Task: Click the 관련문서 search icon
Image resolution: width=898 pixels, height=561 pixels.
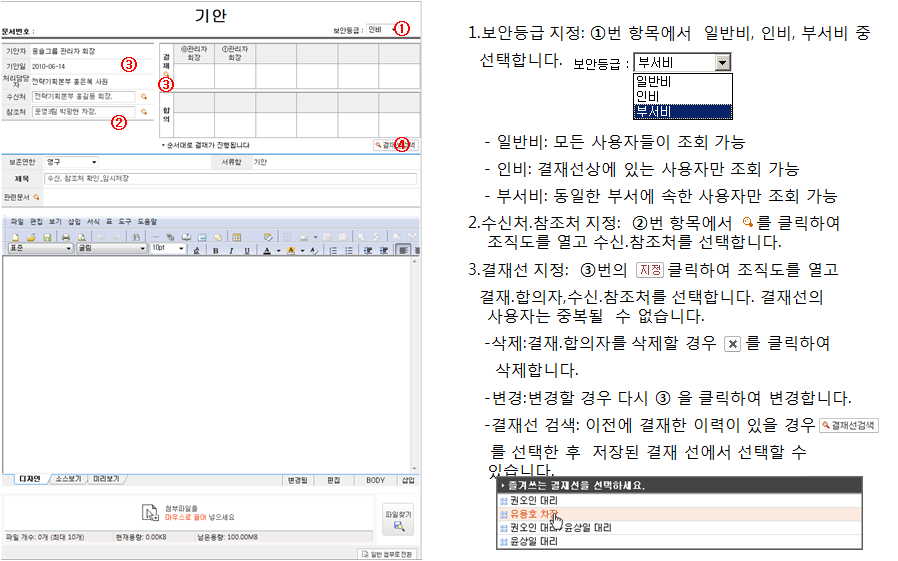Action: 37,197
